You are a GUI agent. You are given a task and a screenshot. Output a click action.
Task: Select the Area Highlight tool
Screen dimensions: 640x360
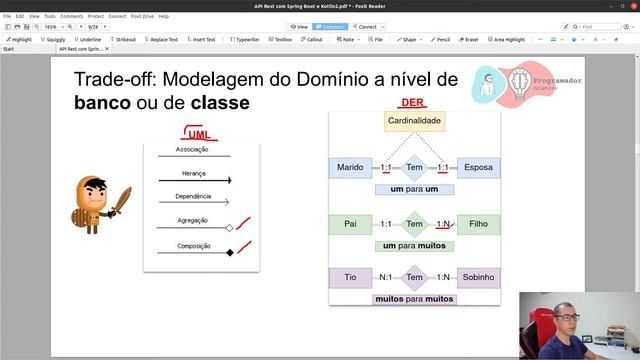(506, 40)
